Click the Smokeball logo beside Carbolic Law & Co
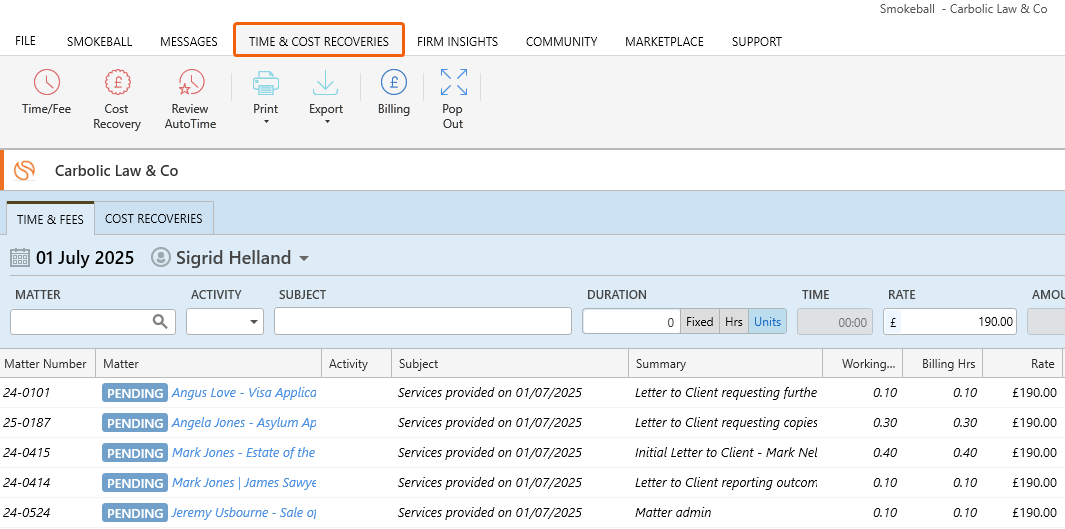The width and height of the screenshot is (1065, 529). tap(24, 170)
